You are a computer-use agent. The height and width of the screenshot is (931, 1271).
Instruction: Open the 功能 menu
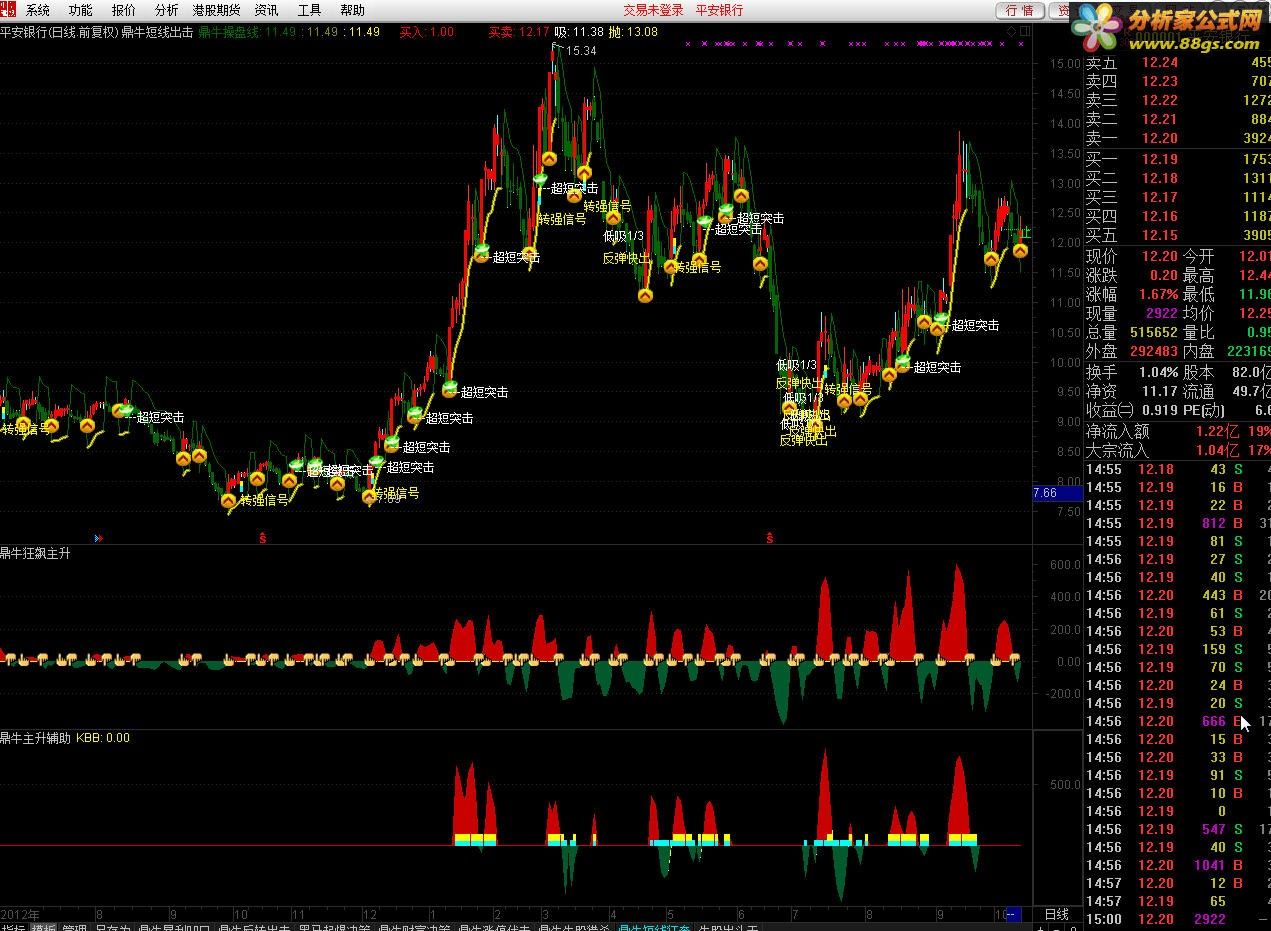(x=81, y=10)
